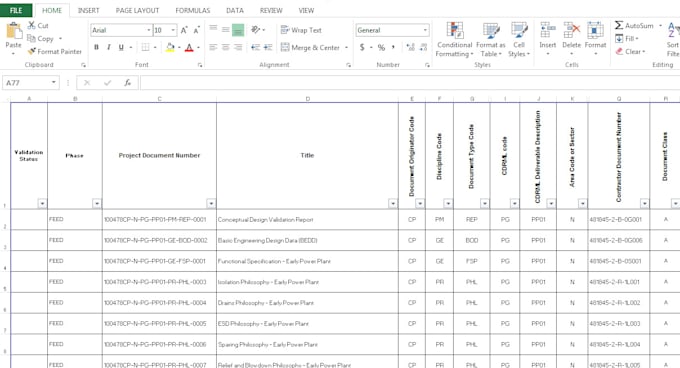Open the Arial font name dropdown
Screen dimensions: 680x368
[149, 30]
